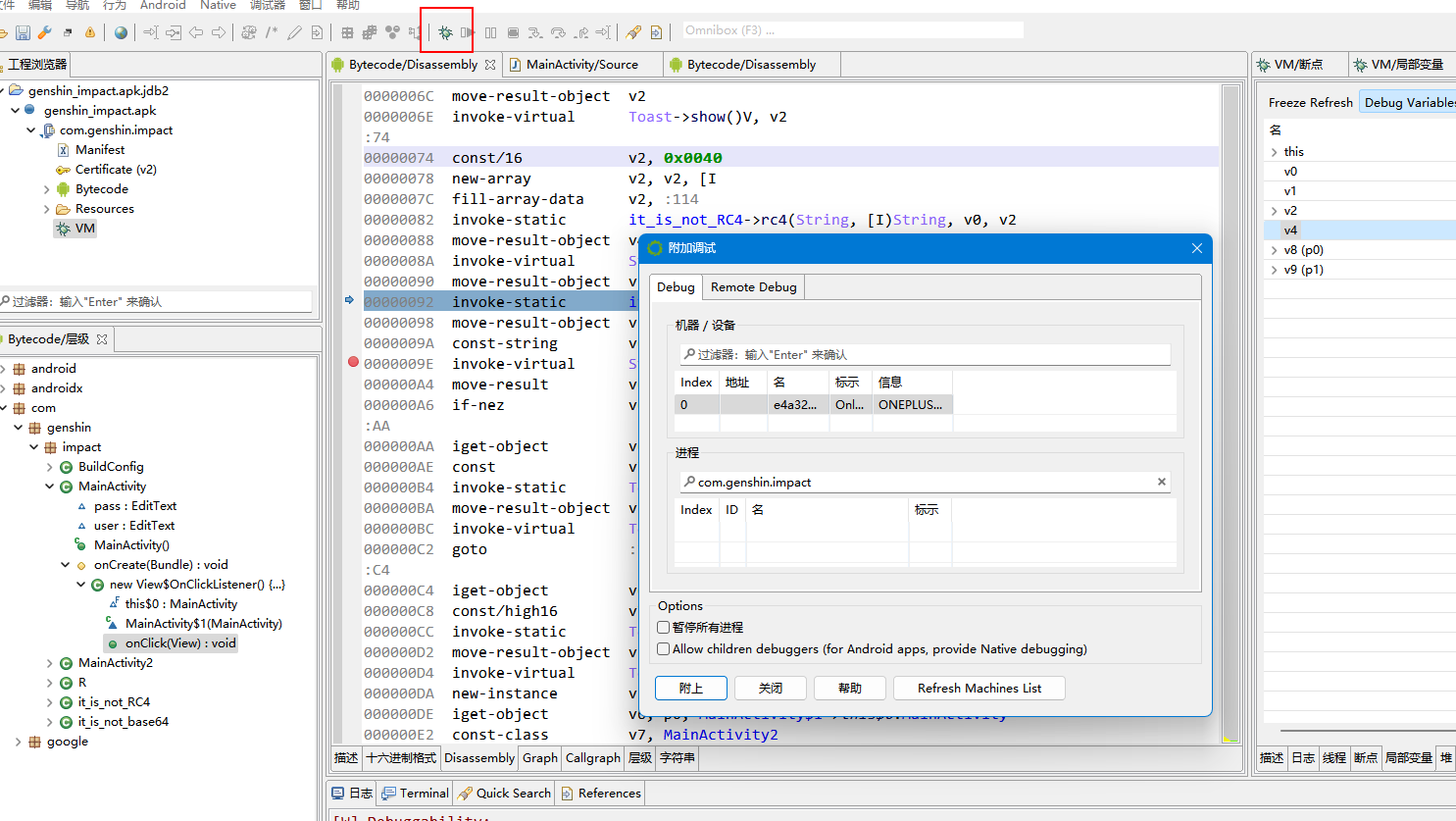Open the Native menu

click(x=218, y=5)
